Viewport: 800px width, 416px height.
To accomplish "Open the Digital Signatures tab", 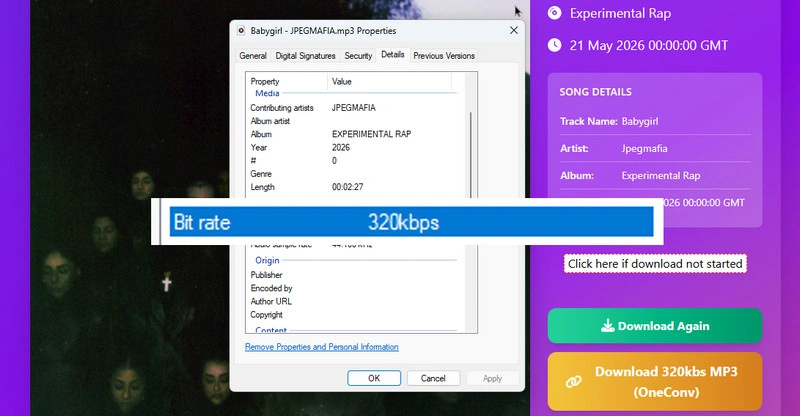I will (x=305, y=56).
